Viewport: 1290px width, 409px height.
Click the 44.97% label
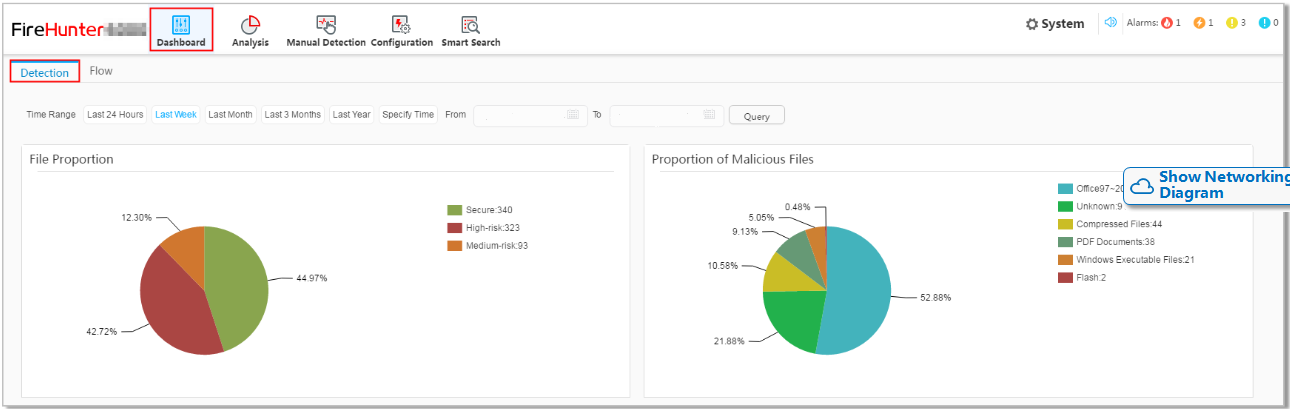coord(311,278)
